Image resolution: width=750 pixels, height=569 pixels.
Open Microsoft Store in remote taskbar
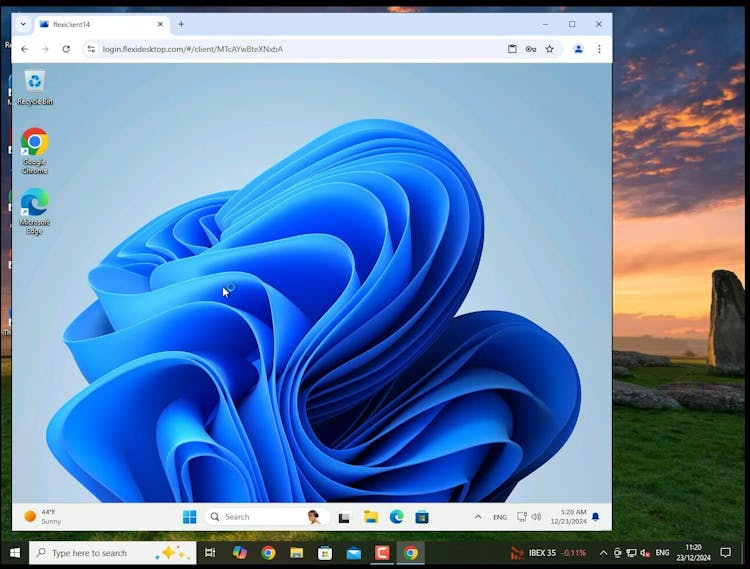click(x=422, y=517)
